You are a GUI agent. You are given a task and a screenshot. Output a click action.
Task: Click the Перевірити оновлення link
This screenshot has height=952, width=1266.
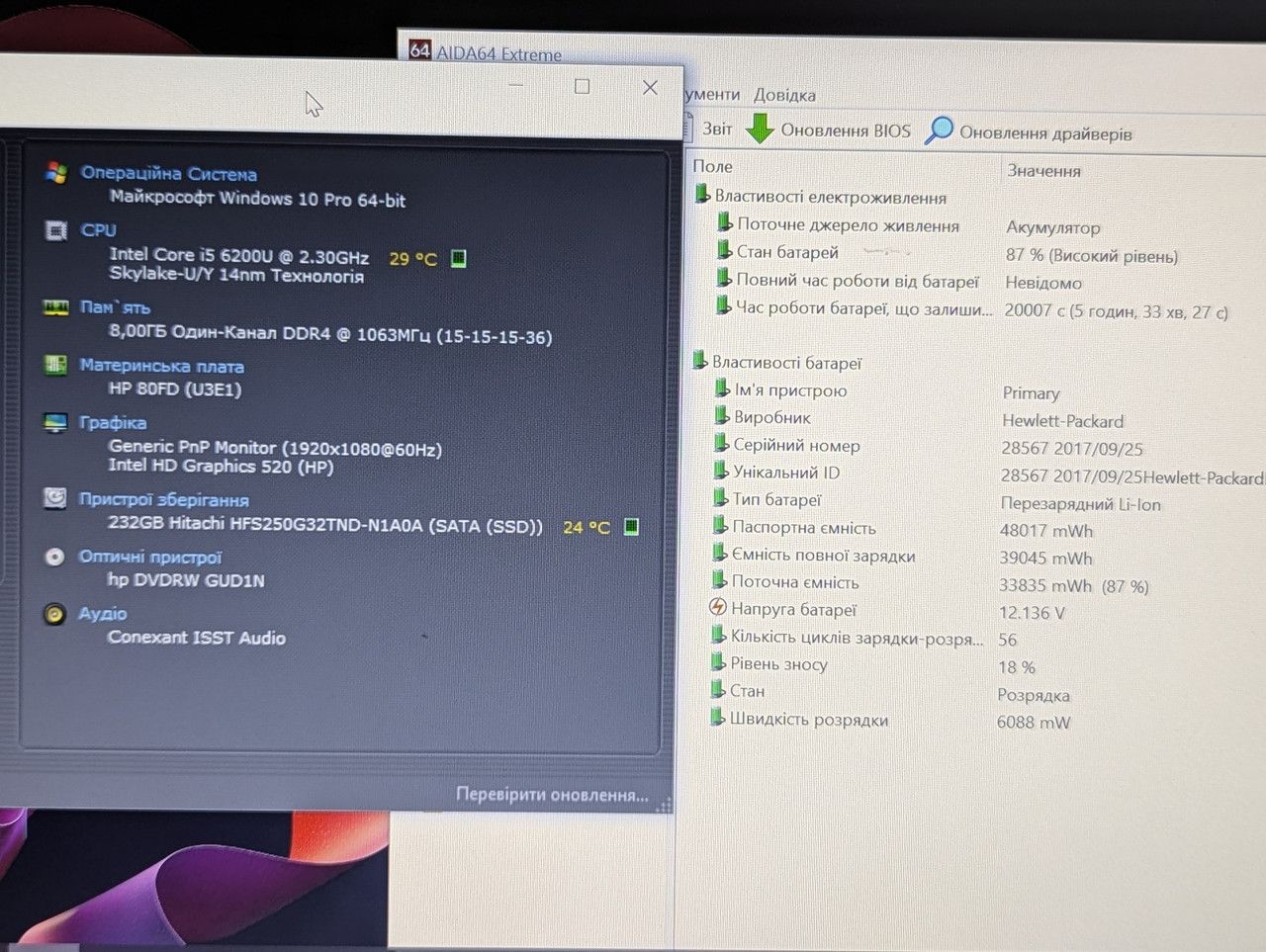click(x=552, y=795)
